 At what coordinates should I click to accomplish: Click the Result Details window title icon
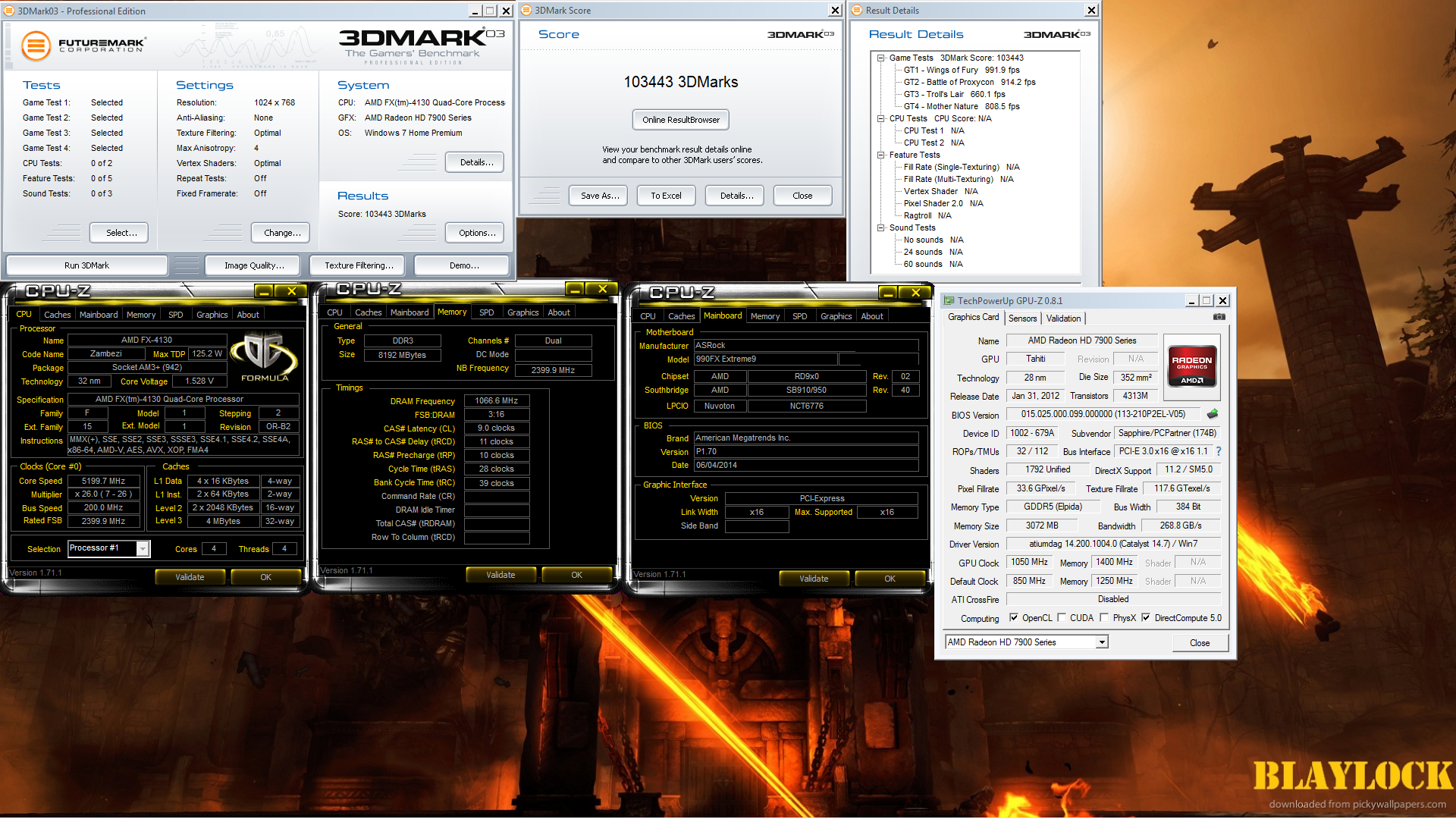(x=858, y=10)
